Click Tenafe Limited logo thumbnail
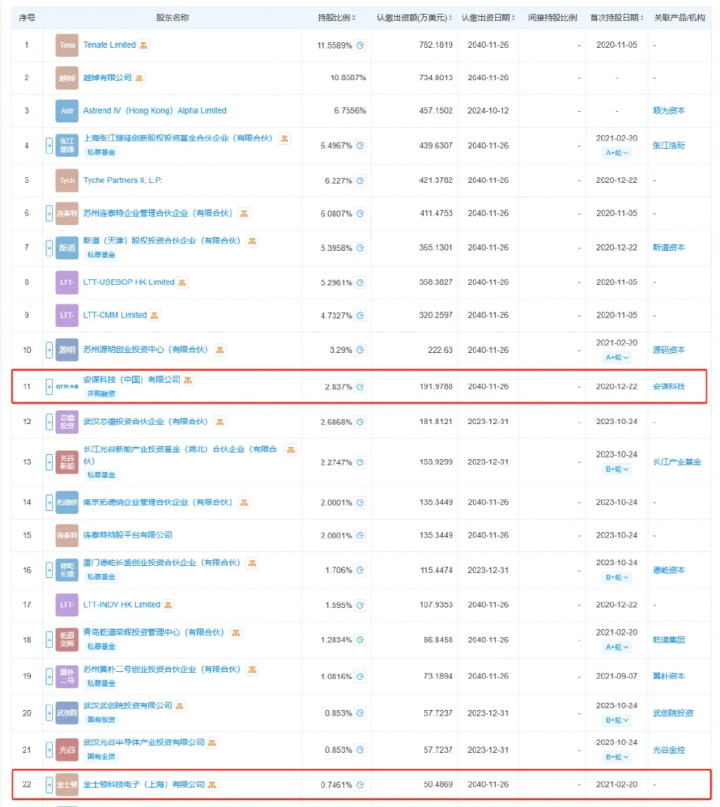The width and height of the screenshot is (720, 807). pos(67,45)
